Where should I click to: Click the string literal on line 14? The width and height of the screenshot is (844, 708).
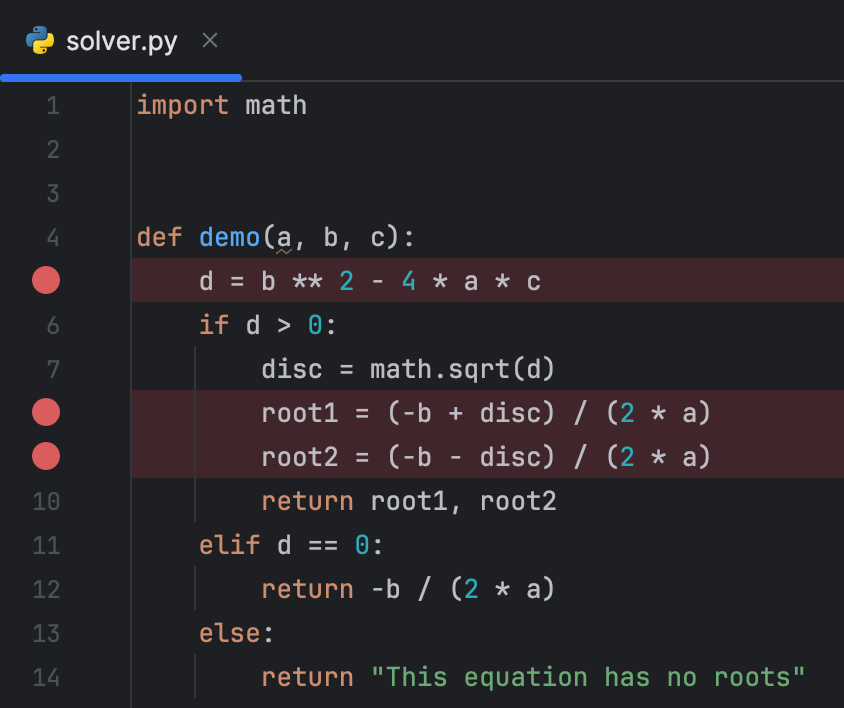coord(590,677)
